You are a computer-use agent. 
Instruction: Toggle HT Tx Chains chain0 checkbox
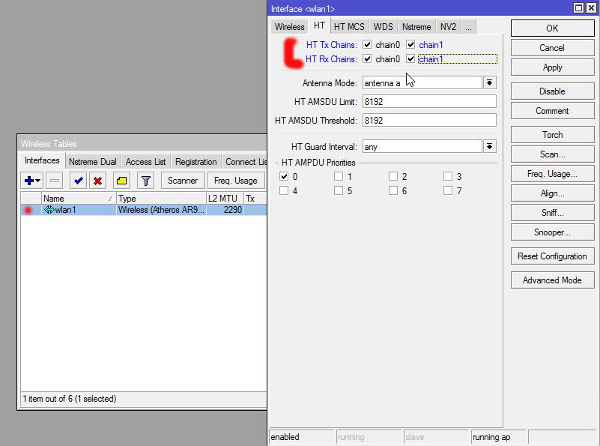click(367, 44)
